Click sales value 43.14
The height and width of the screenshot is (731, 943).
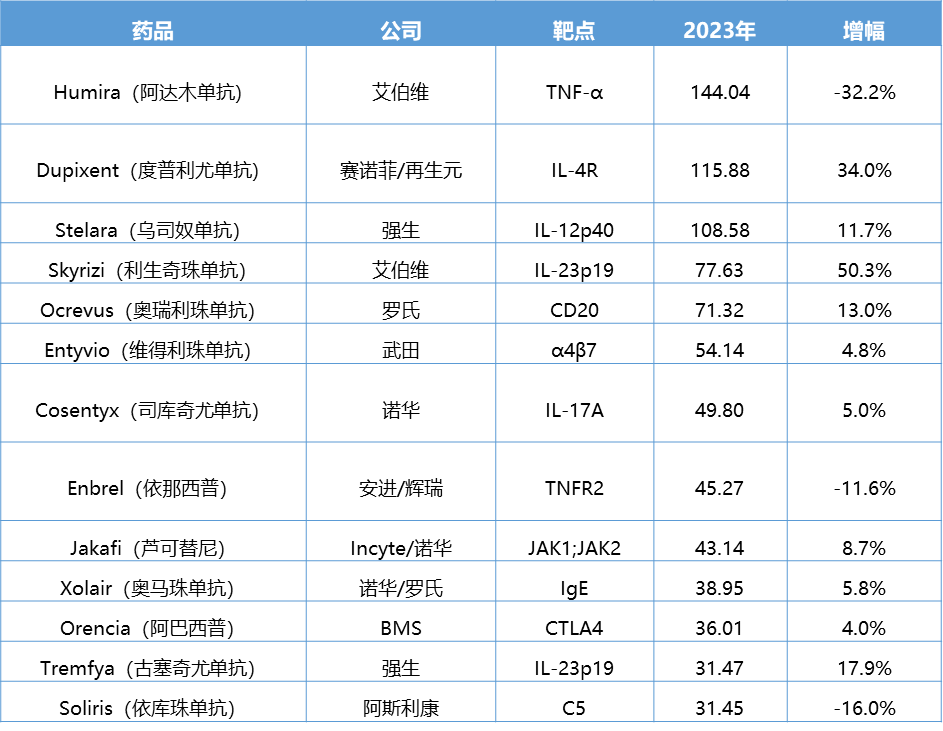(720, 548)
